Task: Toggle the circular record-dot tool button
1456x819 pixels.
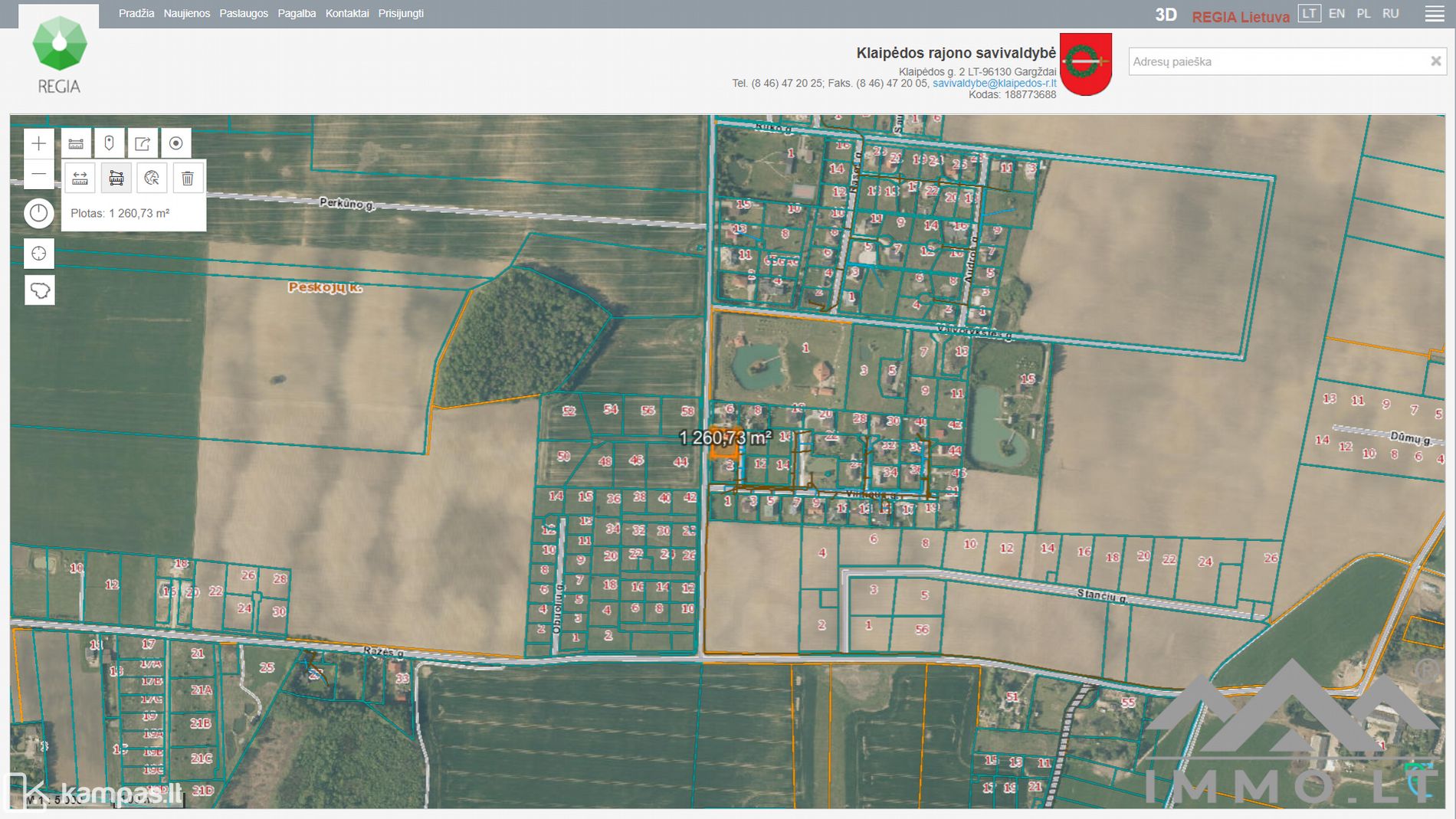Action: click(176, 143)
